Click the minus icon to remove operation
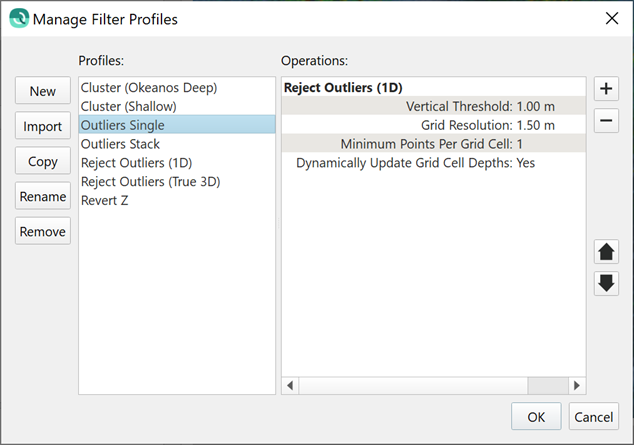The image size is (634, 445). tap(605, 122)
